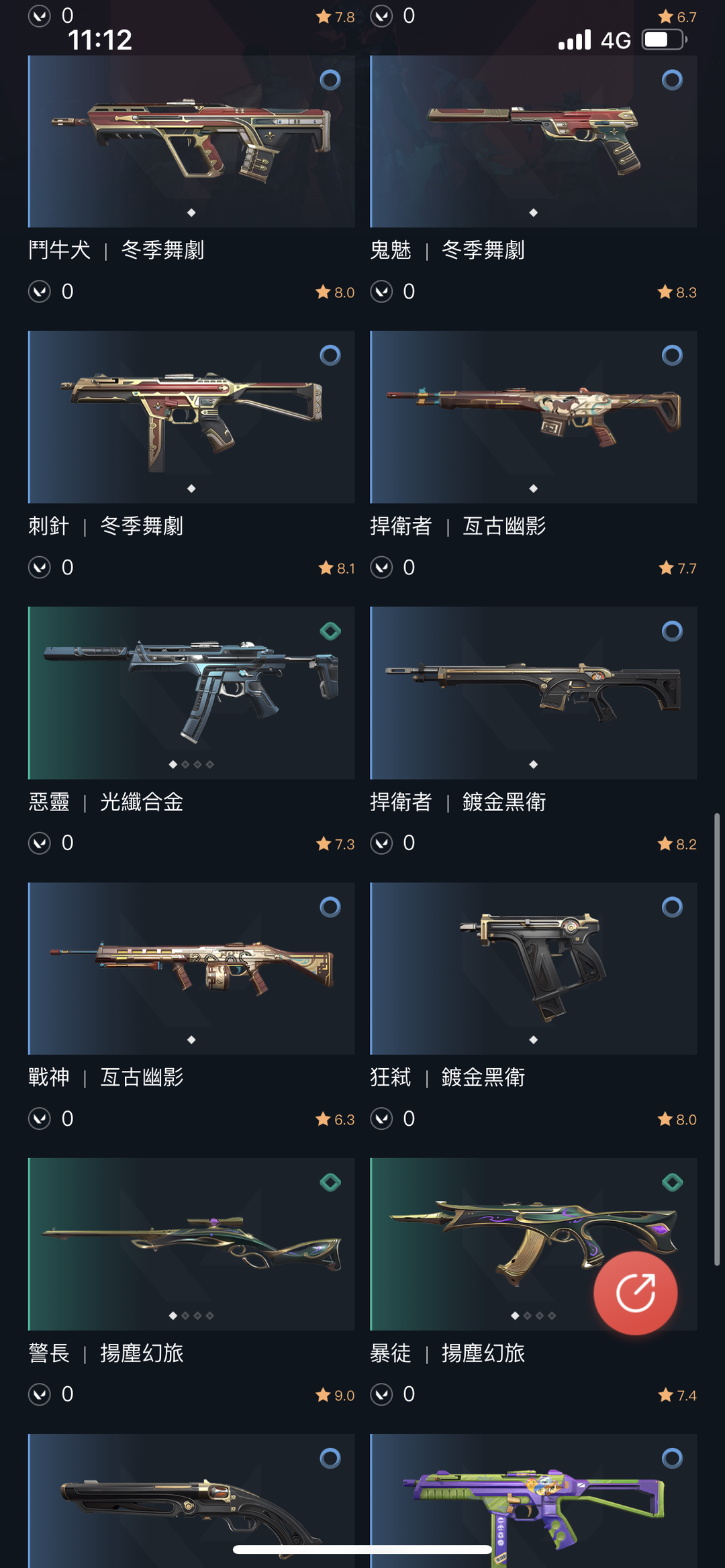Tap star rating 8.2 under 捍衛者 鍍金黑衛
This screenshot has width=725, height=1568.
[677, 844]
